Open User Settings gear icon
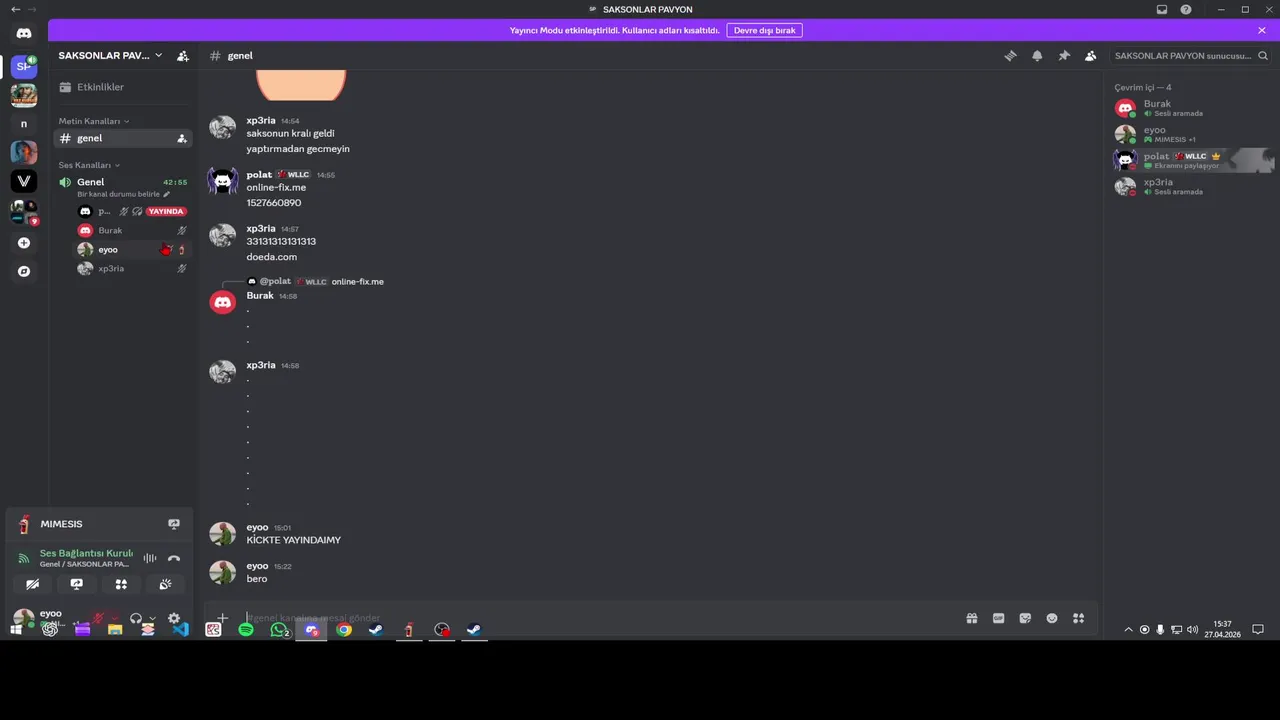Screen dimensions: 1280x720 click(x=174, y=618)
